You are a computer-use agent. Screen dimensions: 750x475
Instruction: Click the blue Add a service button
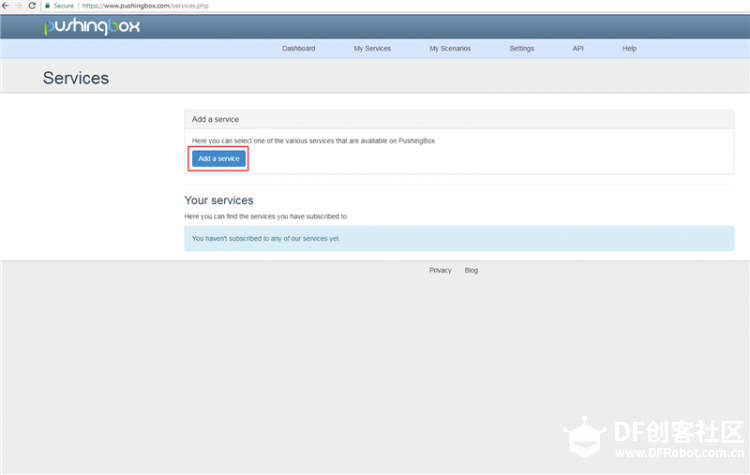[219, 158]
